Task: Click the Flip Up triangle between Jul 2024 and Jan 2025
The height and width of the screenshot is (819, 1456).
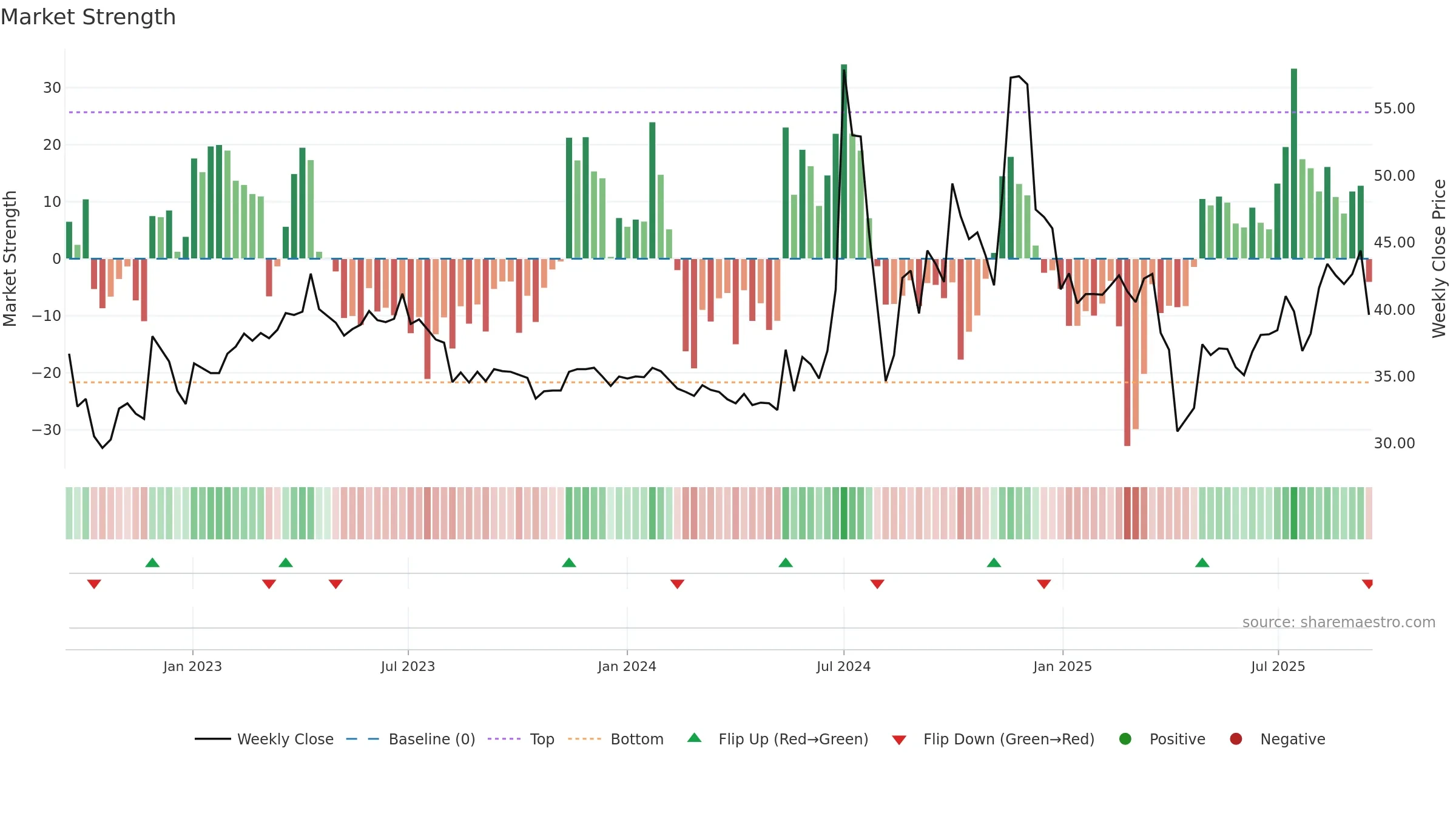Action: pos(994,563)
